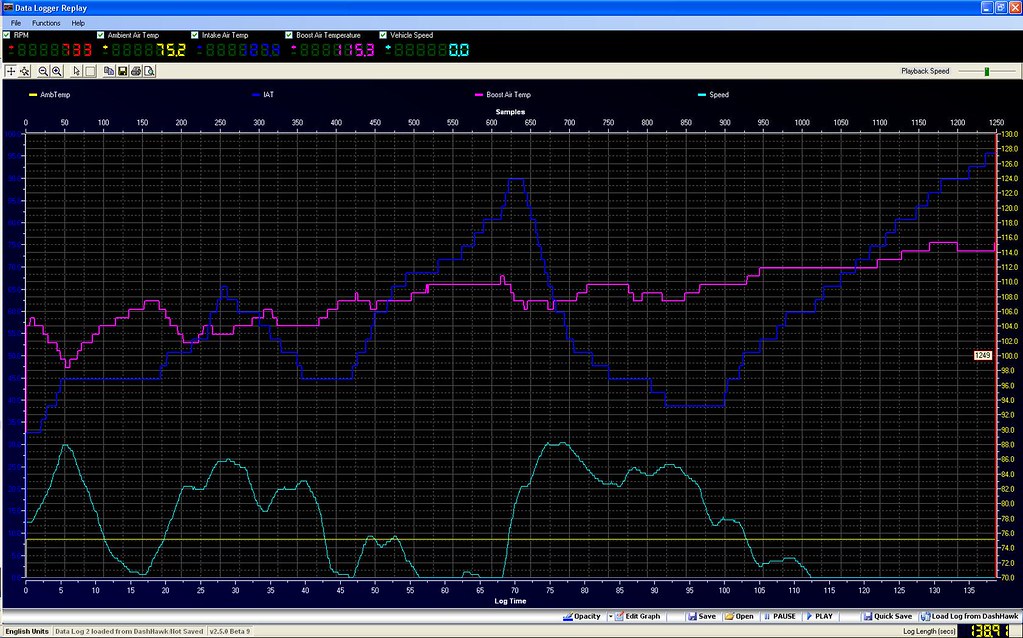Click the IAT legend entry

tap(263, 95)
